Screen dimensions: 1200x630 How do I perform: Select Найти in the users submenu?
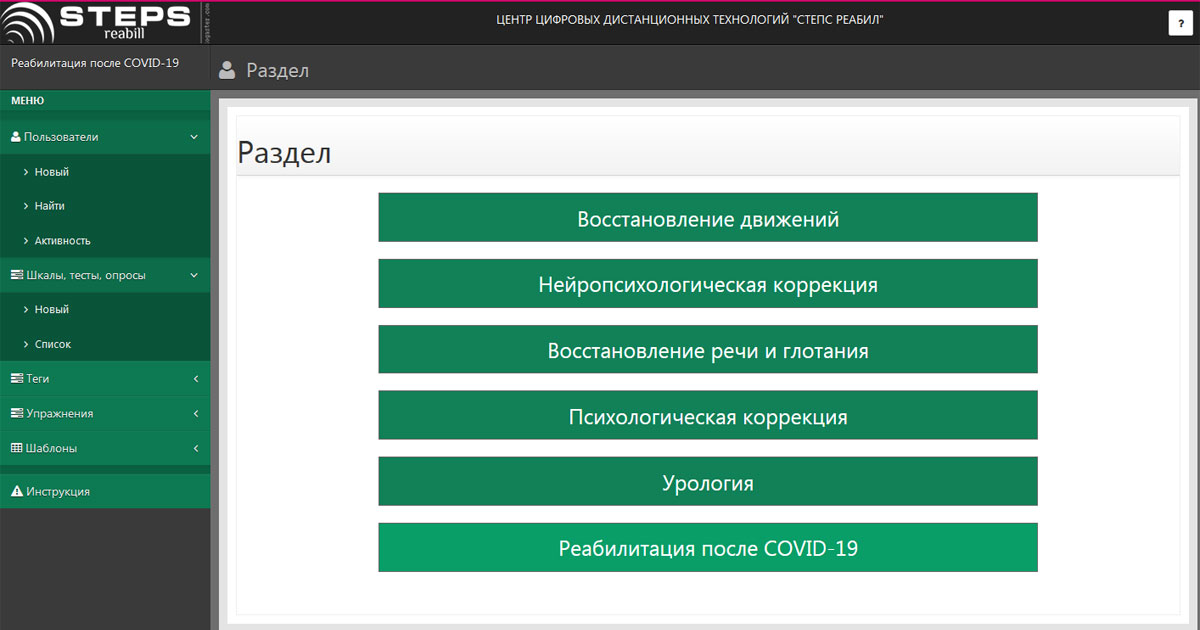[x=49, y=206]
